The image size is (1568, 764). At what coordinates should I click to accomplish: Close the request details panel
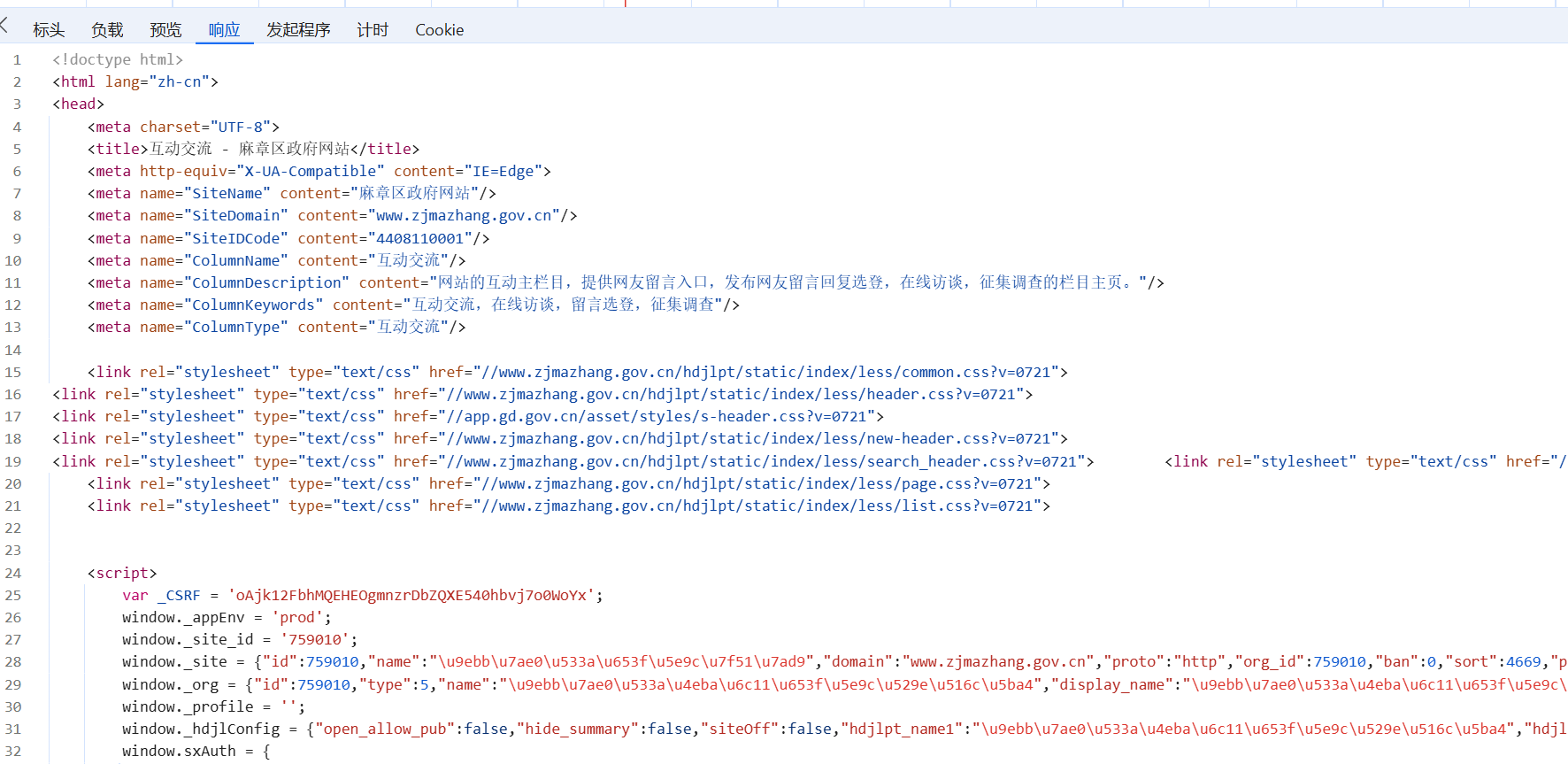click(x=4, y=26)
